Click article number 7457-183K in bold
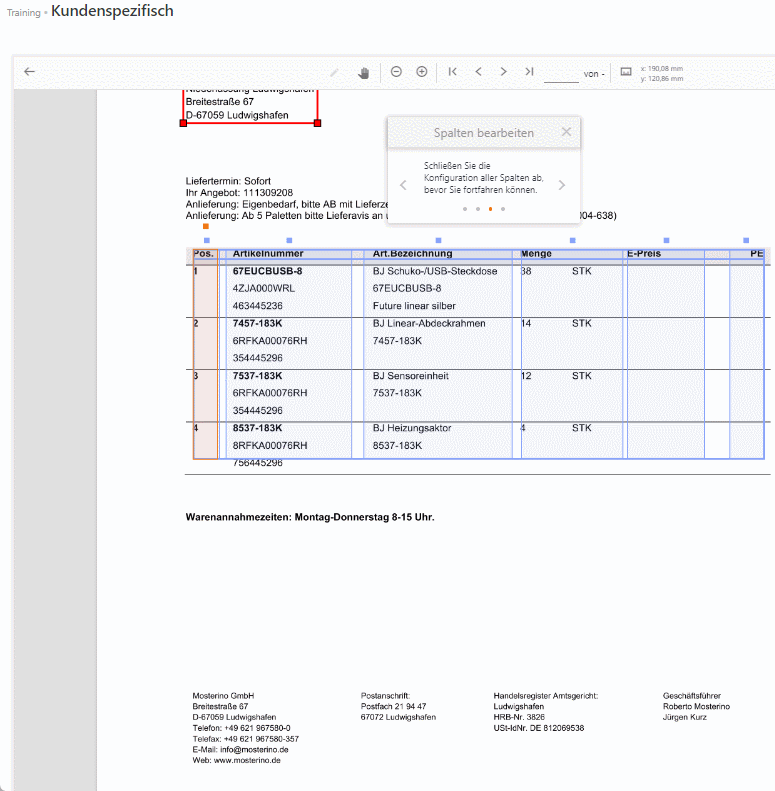Viewport: 775px width, 791px height. pos(257,323)
